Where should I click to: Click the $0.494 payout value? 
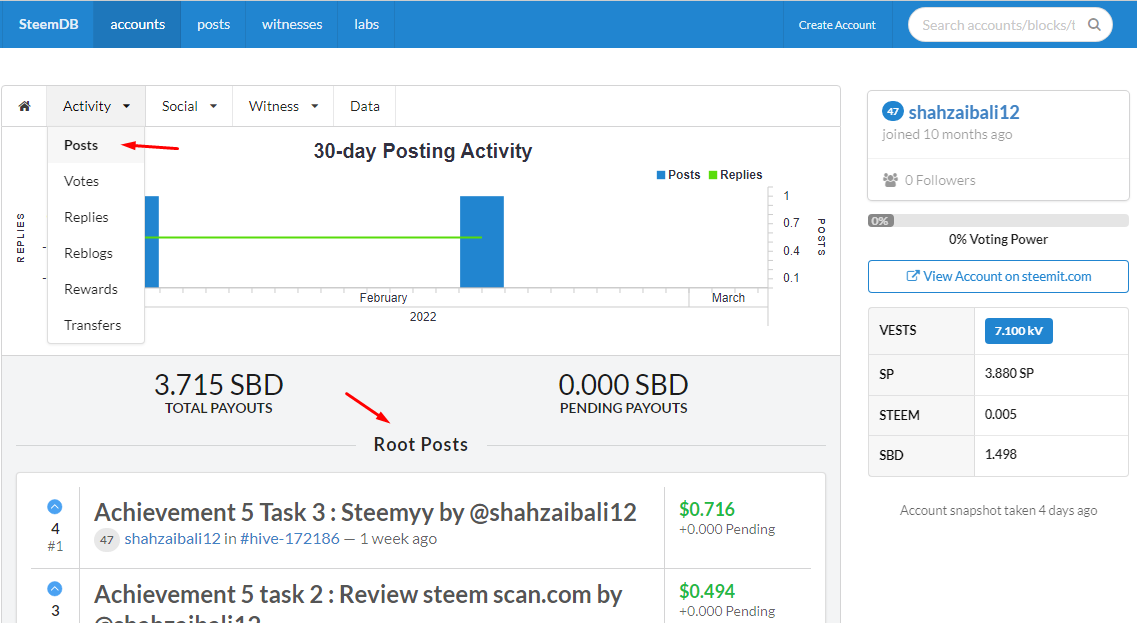(x=707, y=591)
